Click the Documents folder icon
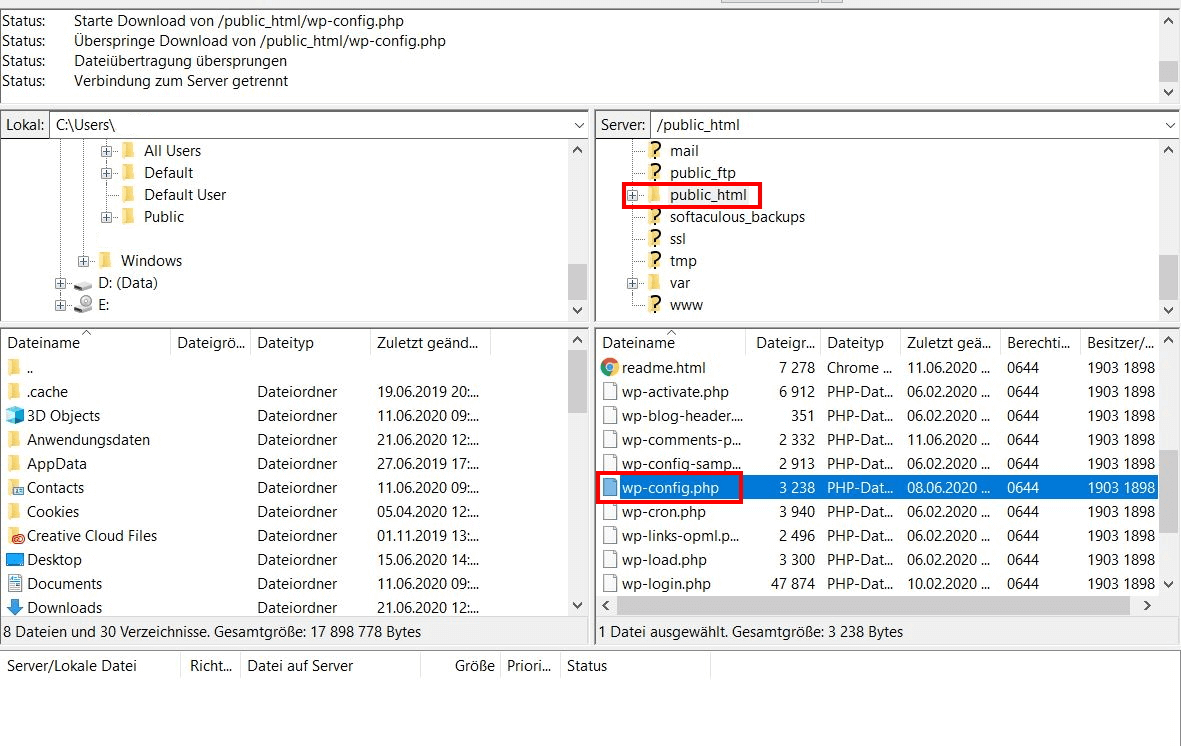Screen dimensions: 1181x746 [x=14, y=583]
